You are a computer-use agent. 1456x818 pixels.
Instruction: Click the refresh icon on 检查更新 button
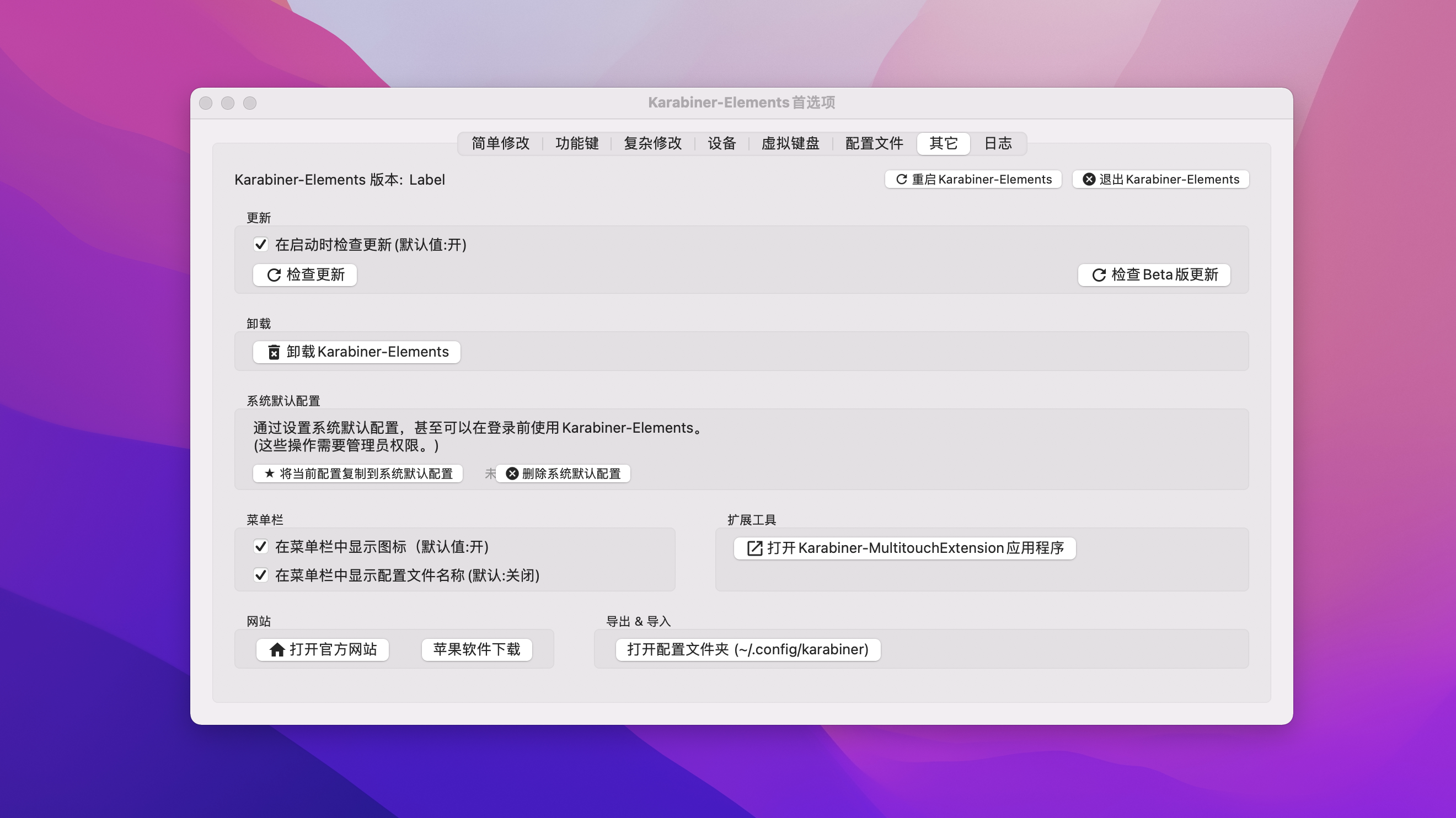tap(274, 275)
